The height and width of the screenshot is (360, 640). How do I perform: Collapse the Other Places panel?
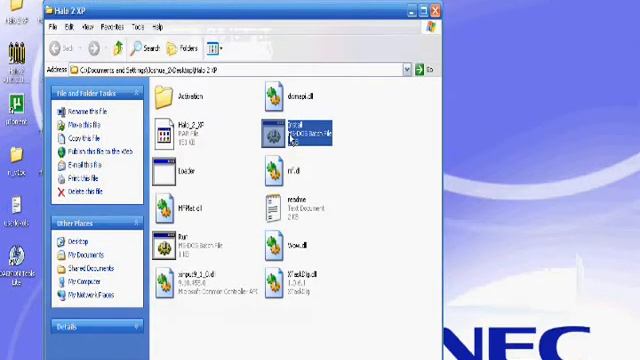click(x=137, y=223)
